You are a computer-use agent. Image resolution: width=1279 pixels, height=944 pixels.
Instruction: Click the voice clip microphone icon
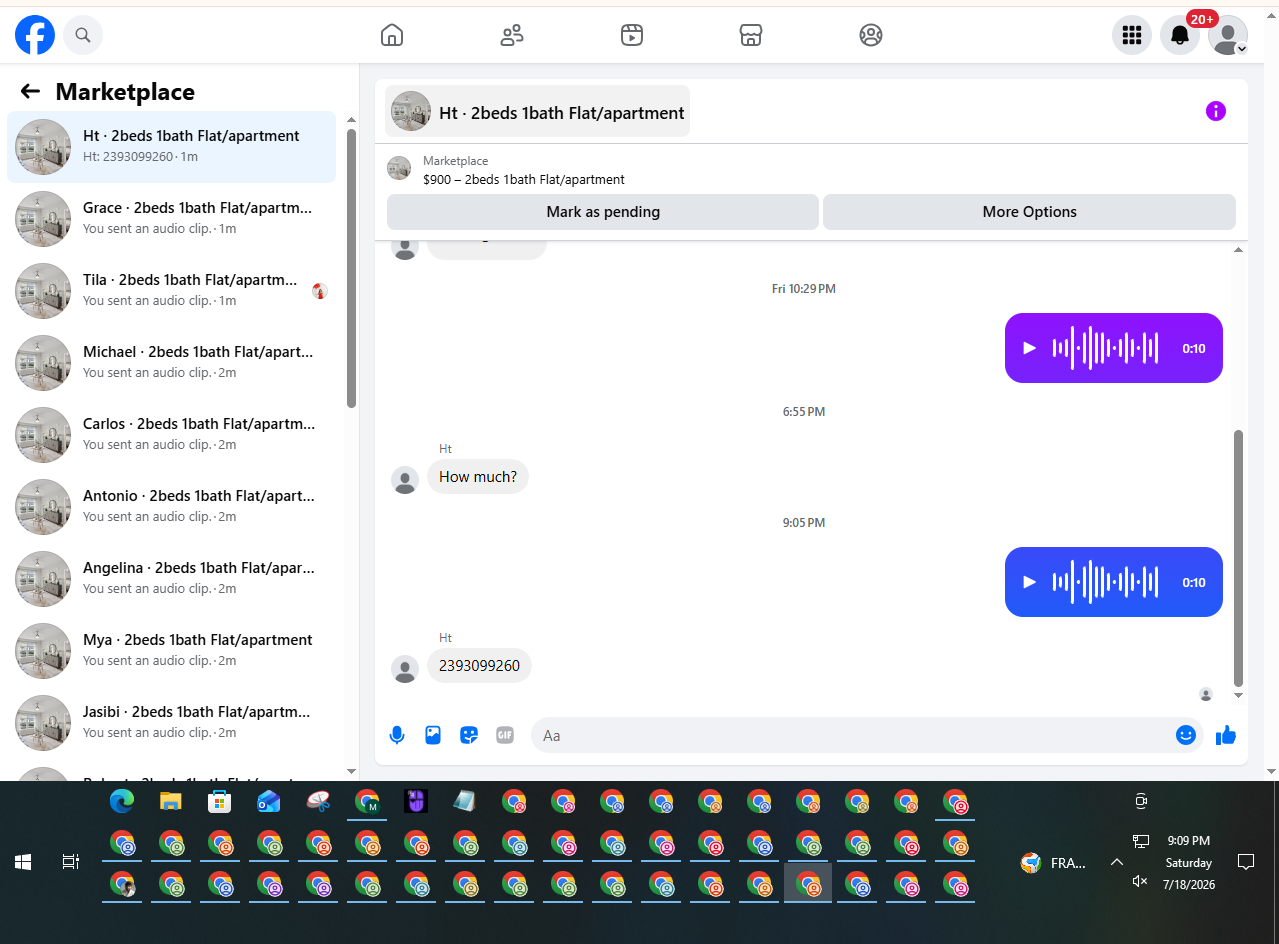pyautogui.click(x=397, y=735)
